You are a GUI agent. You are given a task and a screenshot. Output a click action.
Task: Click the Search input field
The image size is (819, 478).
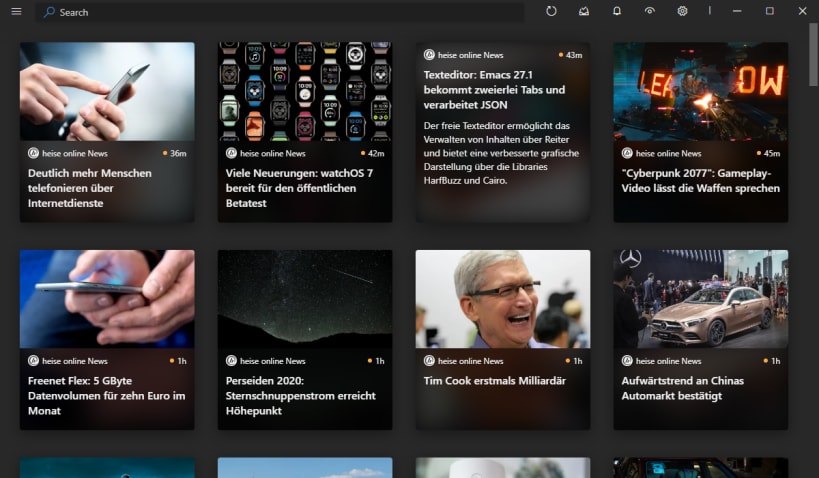click(x=279, y=12)
